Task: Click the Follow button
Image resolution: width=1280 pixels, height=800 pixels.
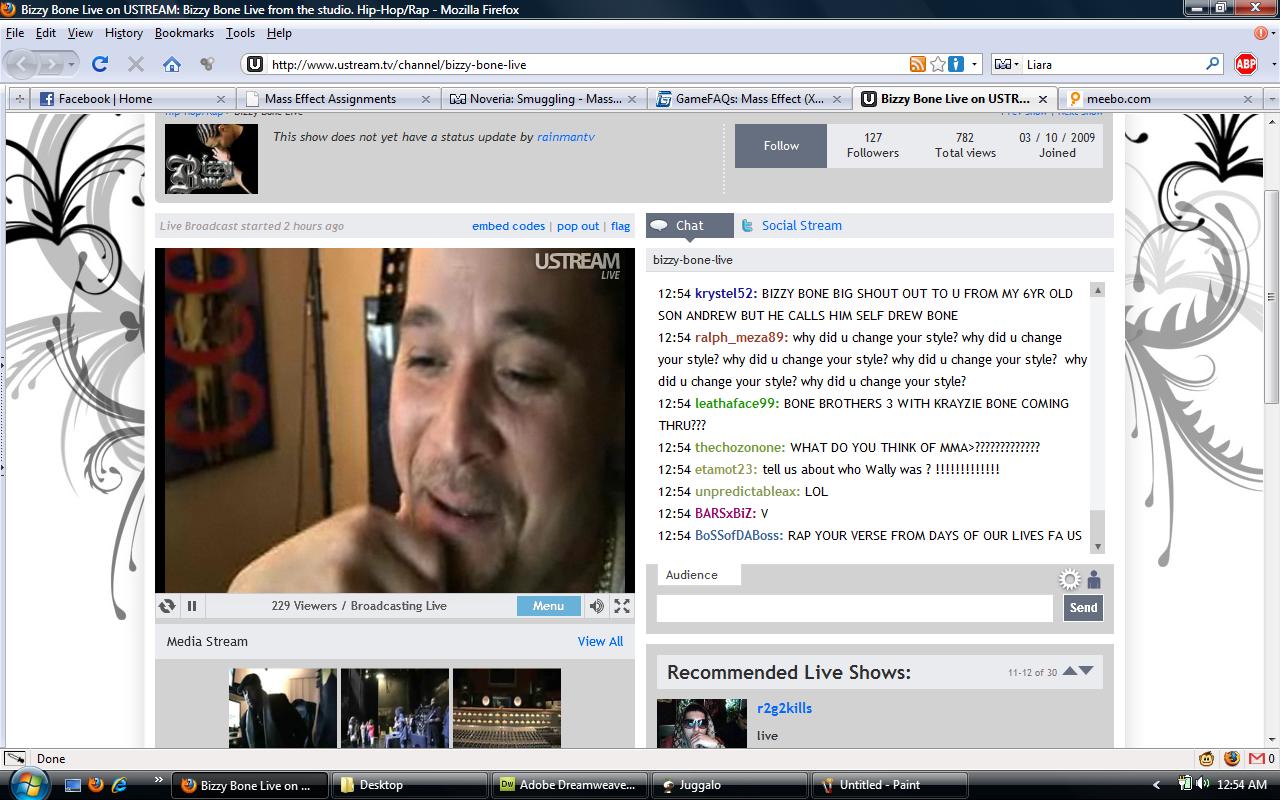Action: coord(781,146)
